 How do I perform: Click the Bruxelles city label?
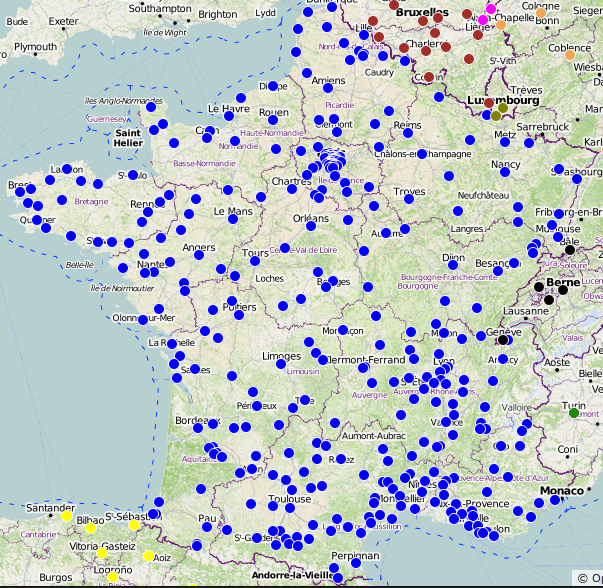pyautogui.click(x=422, y=12)
